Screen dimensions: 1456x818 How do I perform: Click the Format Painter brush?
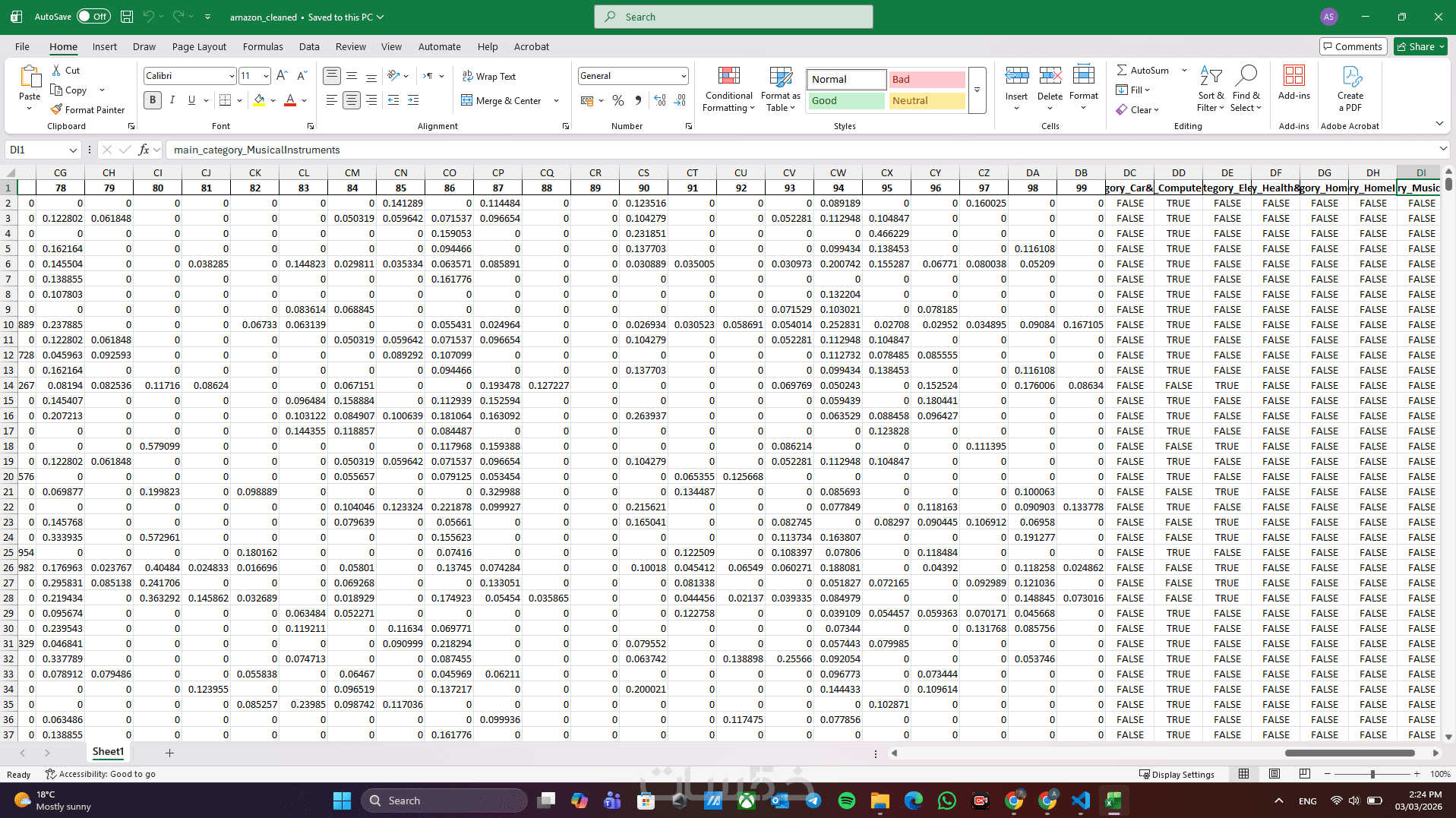tap(56, 109)
